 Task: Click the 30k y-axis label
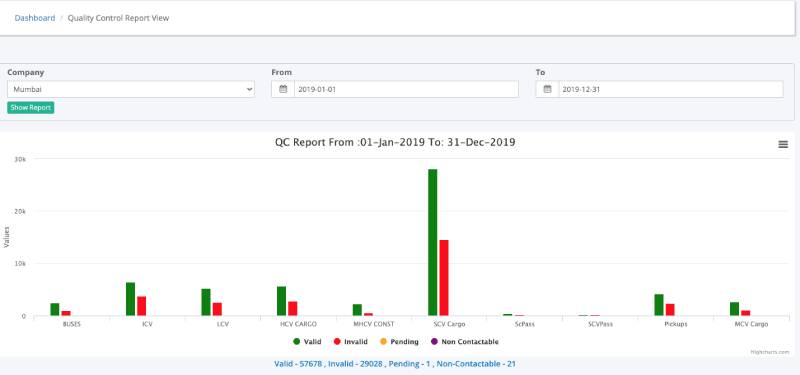pyautogui.click(x=20, y=159)
